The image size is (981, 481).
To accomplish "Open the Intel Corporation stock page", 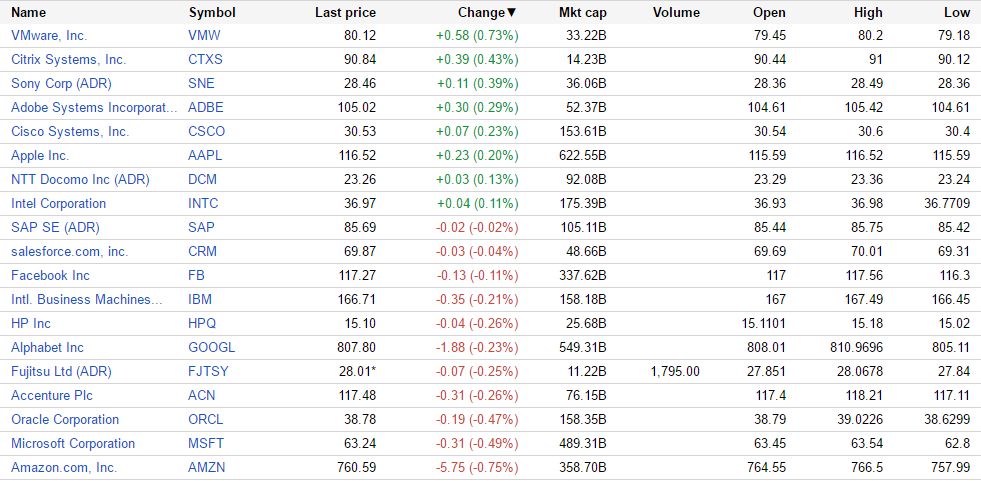I will pyautogui.click(x=58, y=203).
